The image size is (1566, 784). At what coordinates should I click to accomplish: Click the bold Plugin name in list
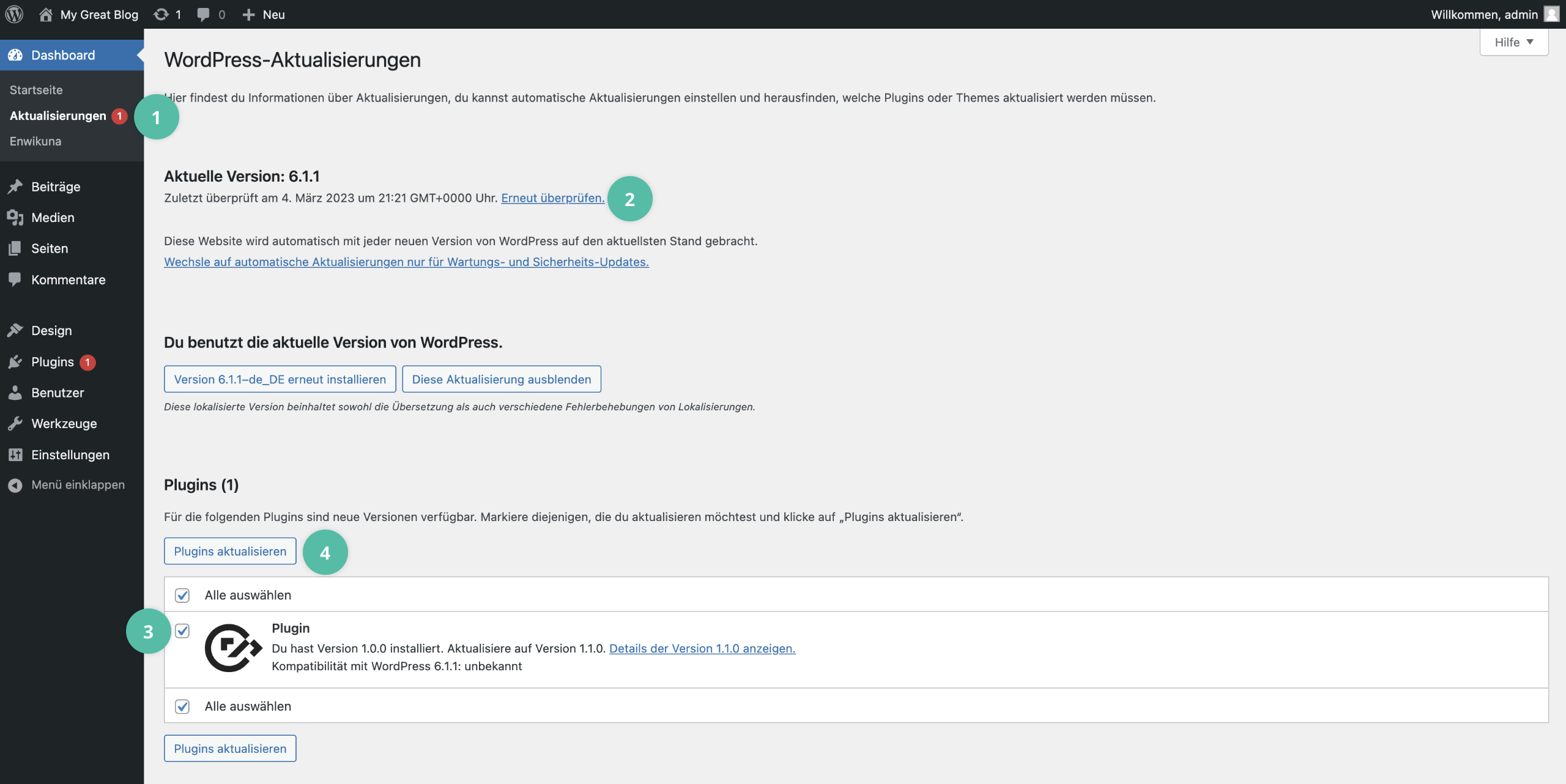(291, 628)
